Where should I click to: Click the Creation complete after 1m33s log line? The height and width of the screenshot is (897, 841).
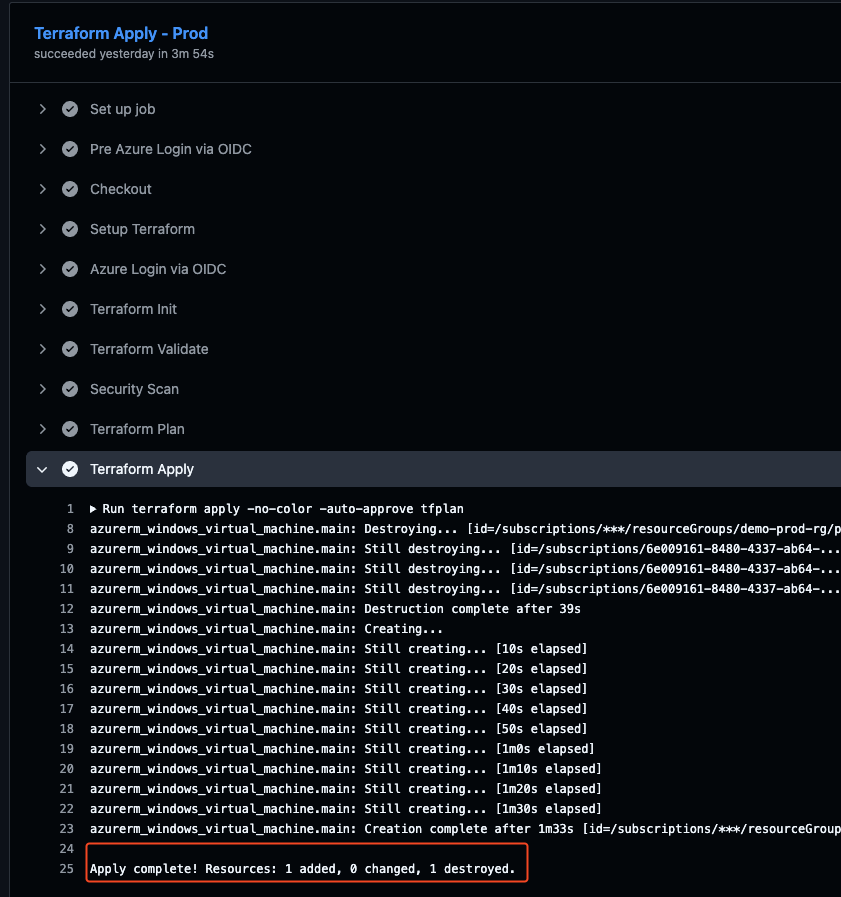pyautogui.click(x=460, y=829)
